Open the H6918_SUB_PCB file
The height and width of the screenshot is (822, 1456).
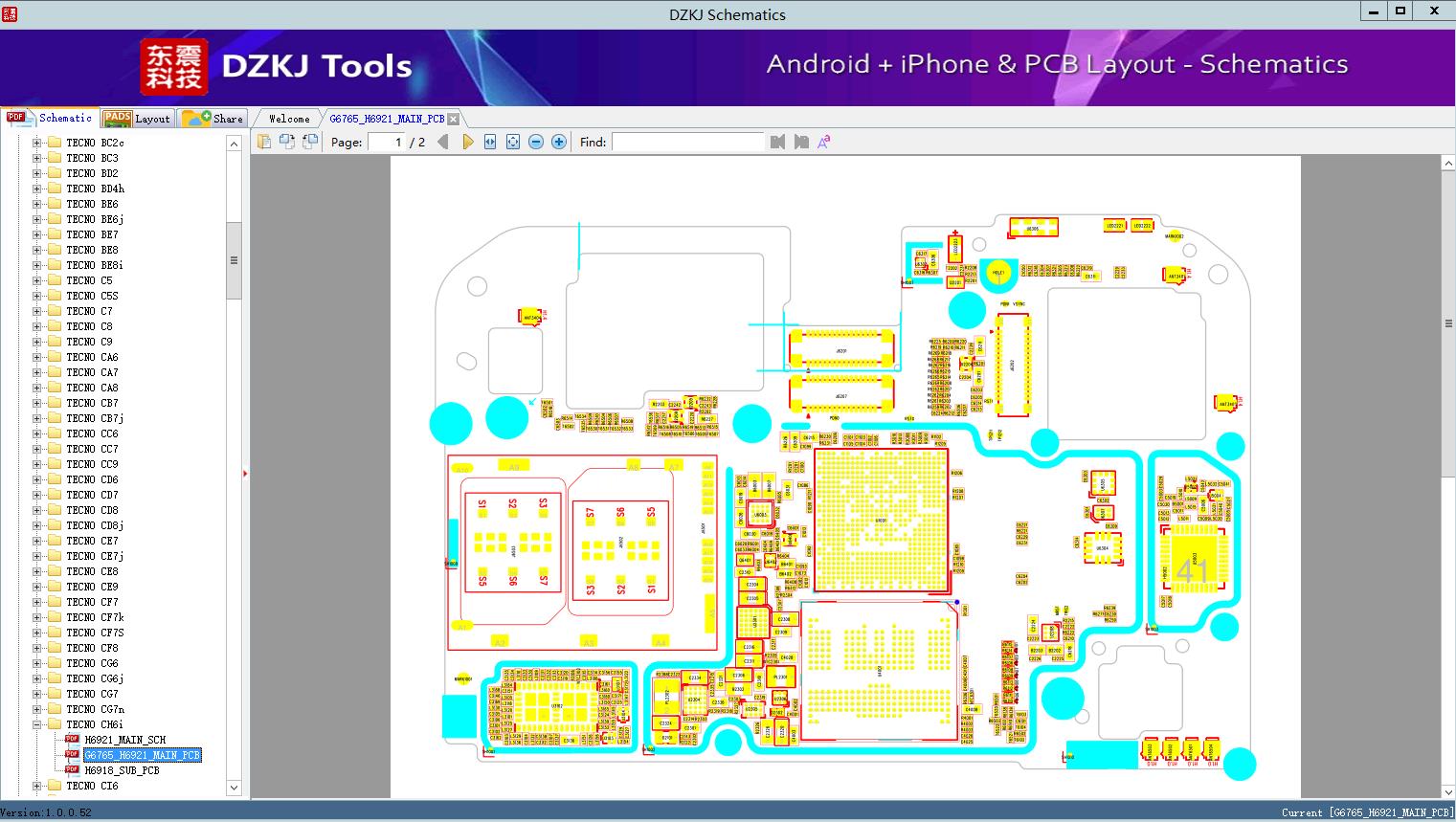pyautogui.click(x=122, y=770)
